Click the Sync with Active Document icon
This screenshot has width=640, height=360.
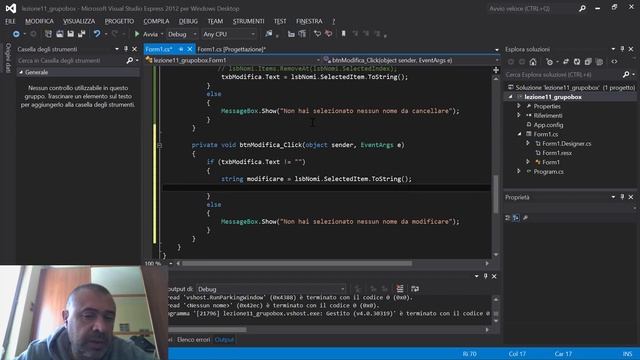pyautogui.click(x=566, y=62)
